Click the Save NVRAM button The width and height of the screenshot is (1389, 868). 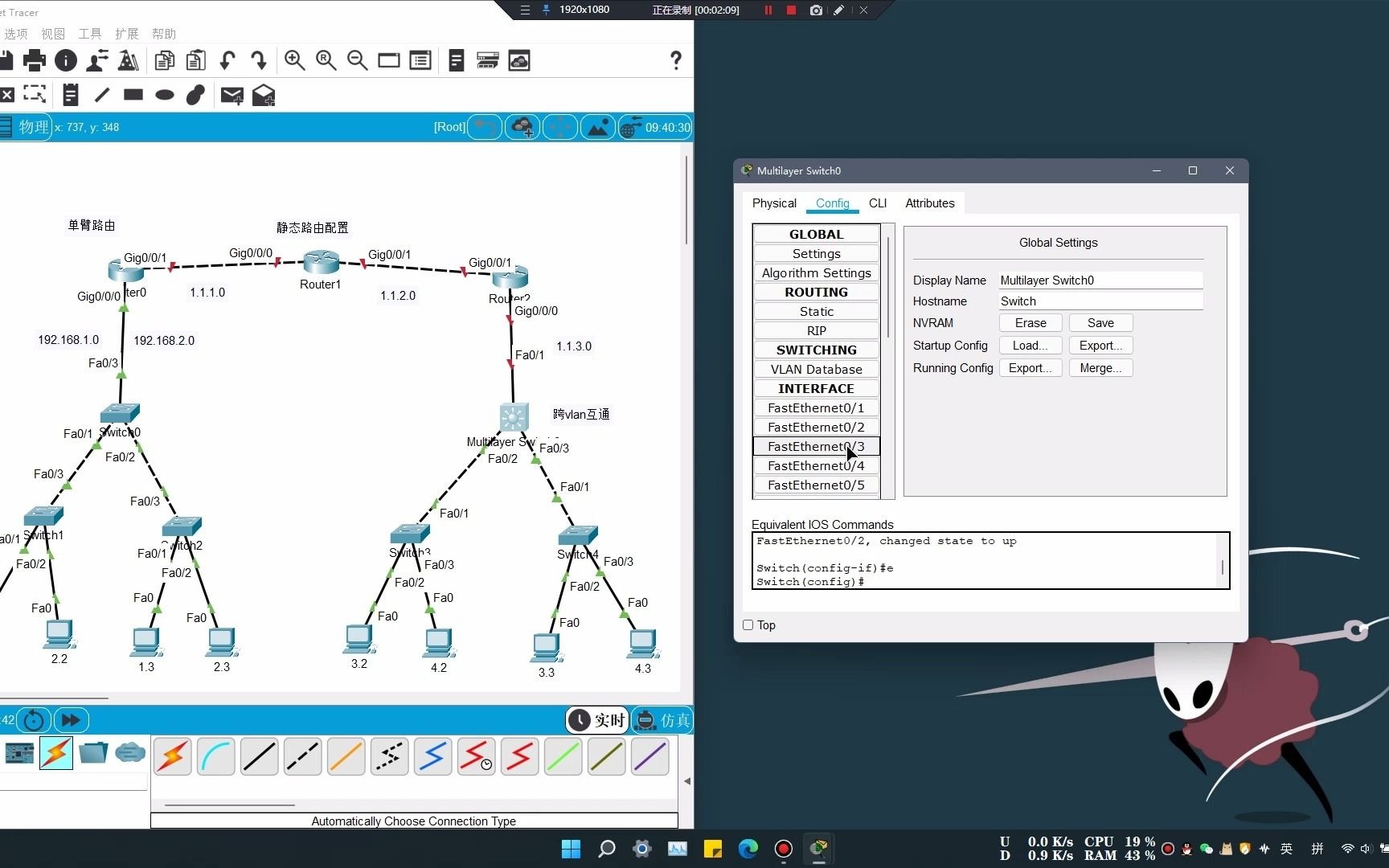coord(1100,322)
